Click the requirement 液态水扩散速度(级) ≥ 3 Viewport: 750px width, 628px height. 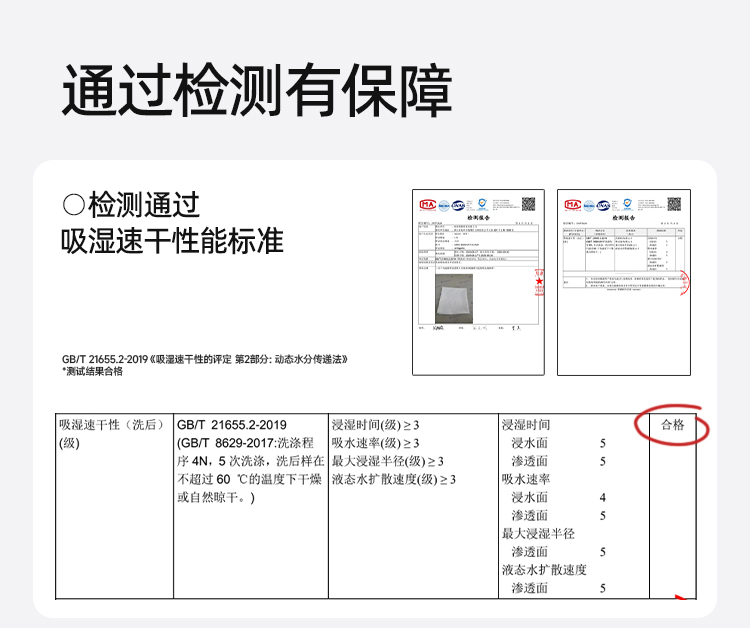[x=394, y=479]
